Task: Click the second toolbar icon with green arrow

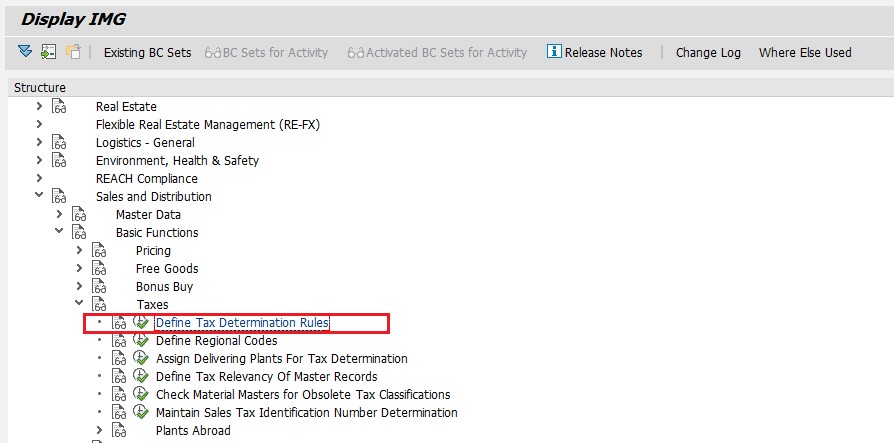Action: (48, 52)
